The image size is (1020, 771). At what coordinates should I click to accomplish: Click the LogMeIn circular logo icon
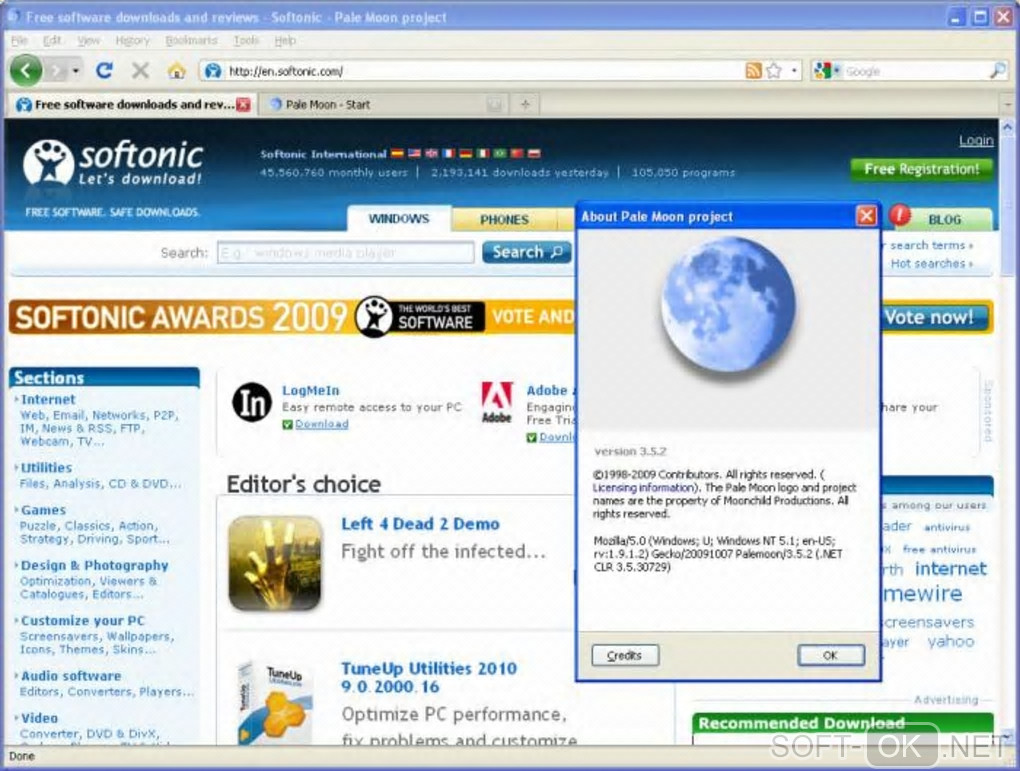252,403
